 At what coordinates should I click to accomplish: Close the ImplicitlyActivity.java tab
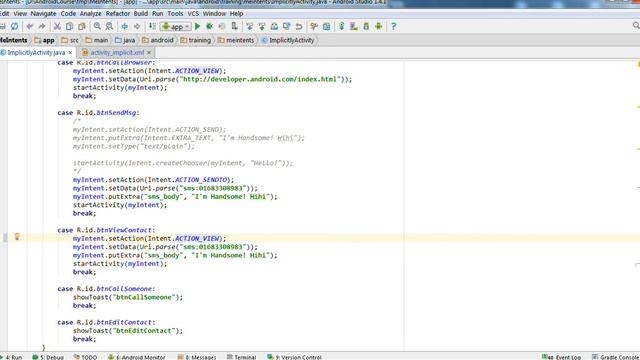70,53
